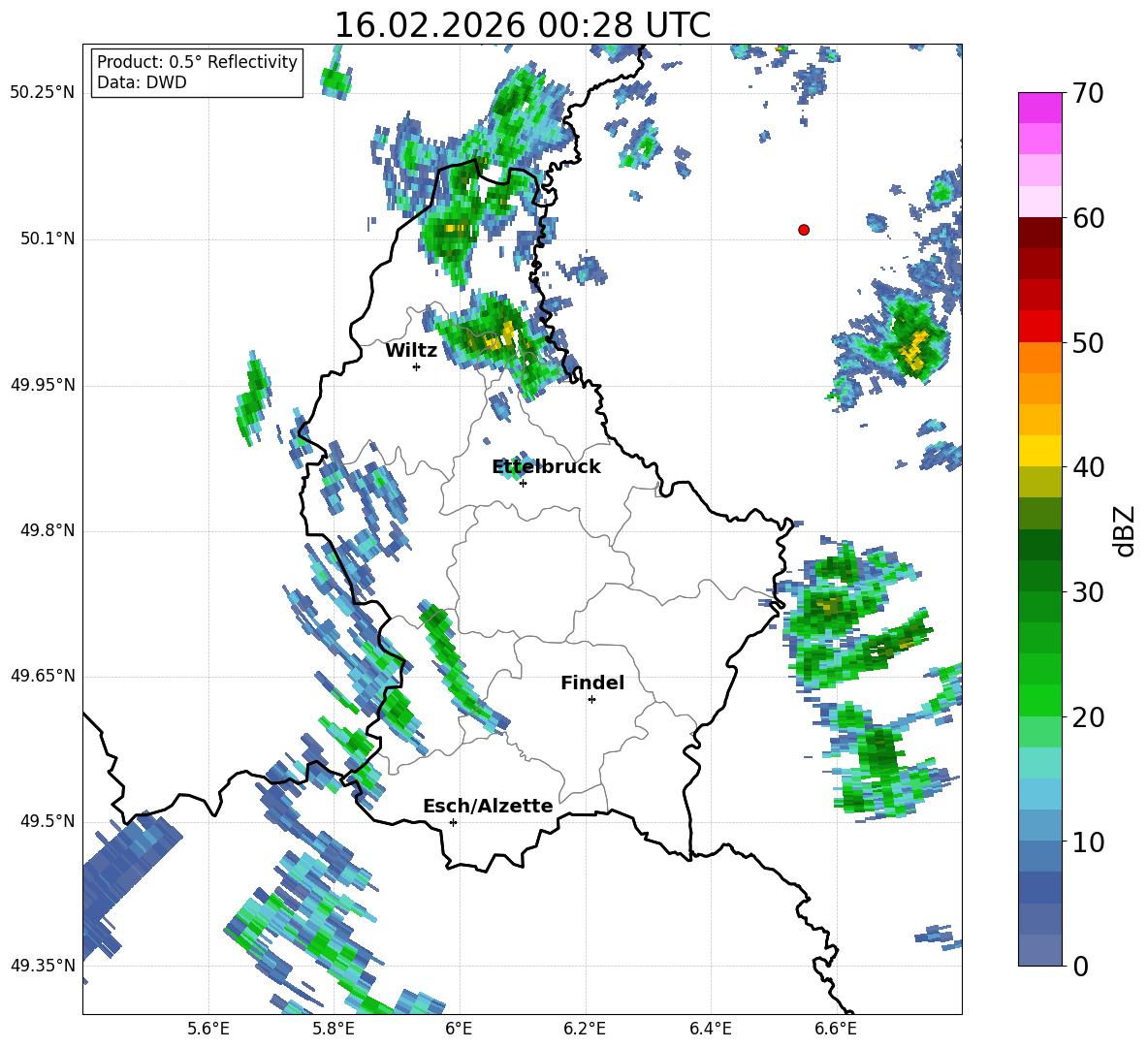This screenshot has width=1148, height=1048.
Task: Select the Ettelbruck map label
Action: click(546, 467)
